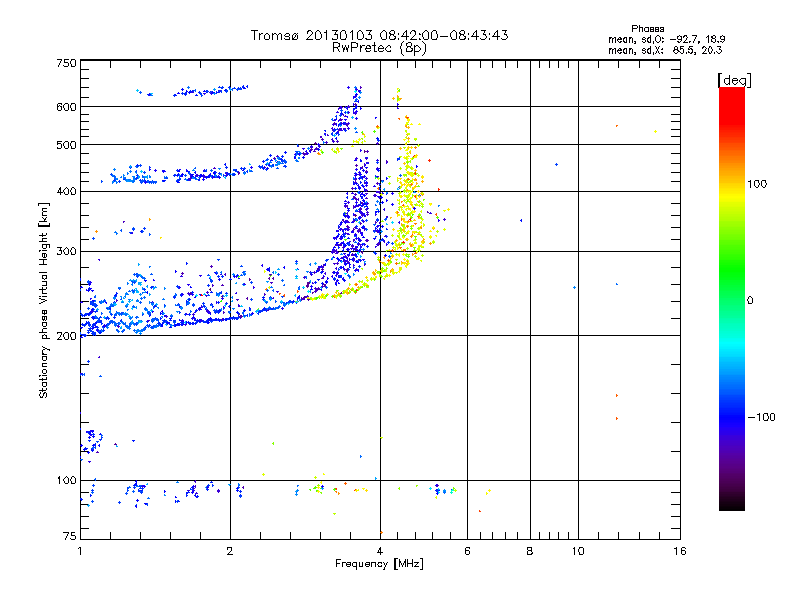
Task: Click the phase colorbar
Action: coord(732,298)
